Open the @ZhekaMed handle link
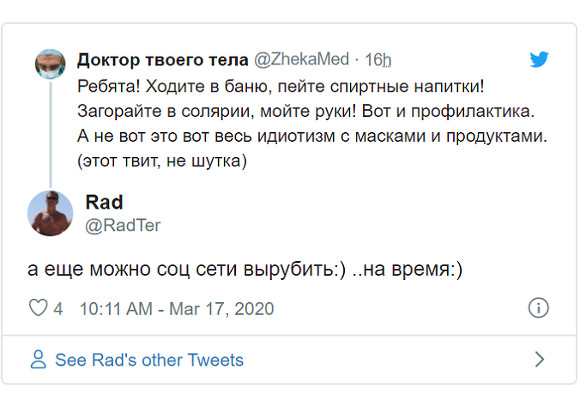Screen dimensions: 580x419 (x=301, y=59)
